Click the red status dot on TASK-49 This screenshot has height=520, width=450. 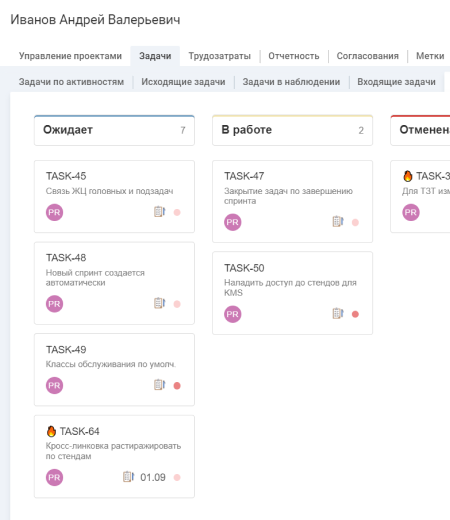[177, 386]
